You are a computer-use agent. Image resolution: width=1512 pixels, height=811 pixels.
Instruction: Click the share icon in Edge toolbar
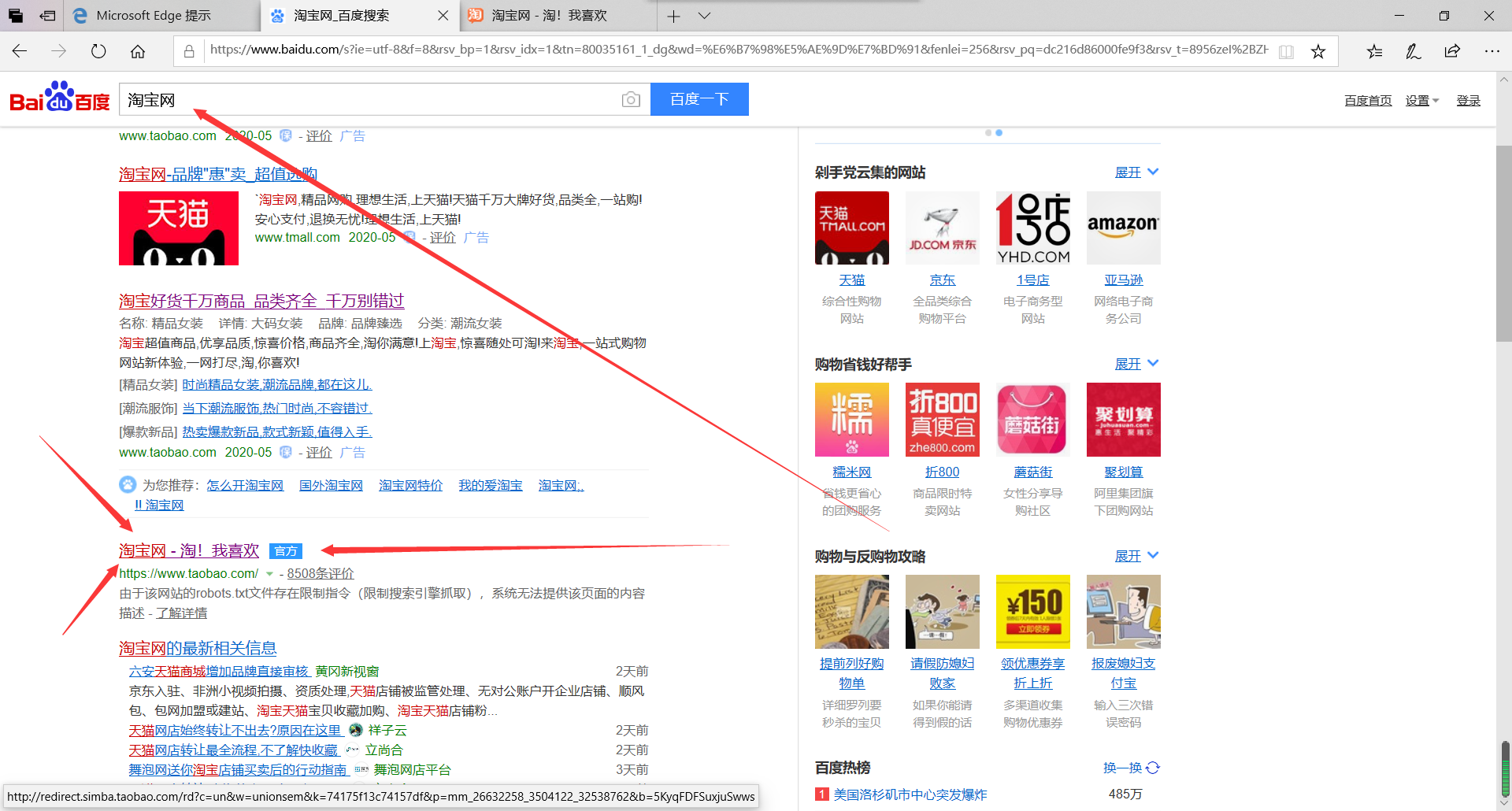1452,50
